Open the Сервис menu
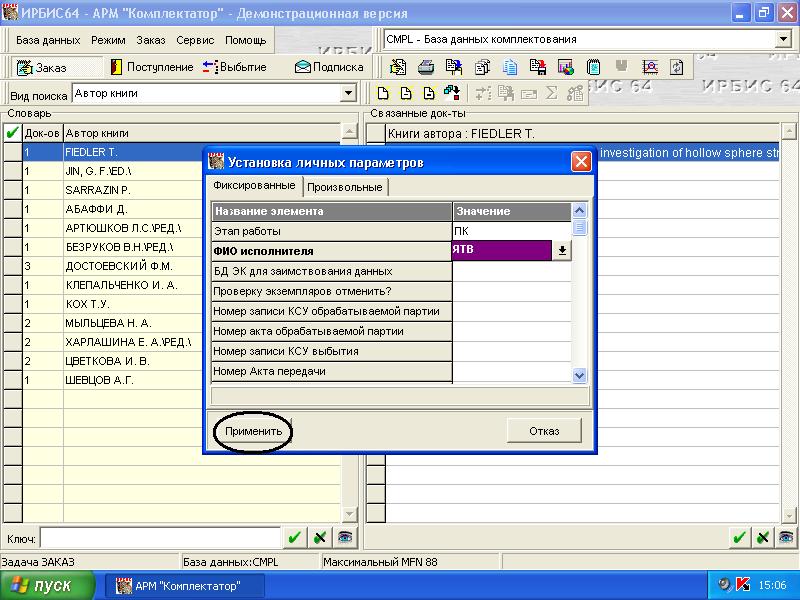Image resolution: width=800 pixels, height=600 pixels. (195, 40)
